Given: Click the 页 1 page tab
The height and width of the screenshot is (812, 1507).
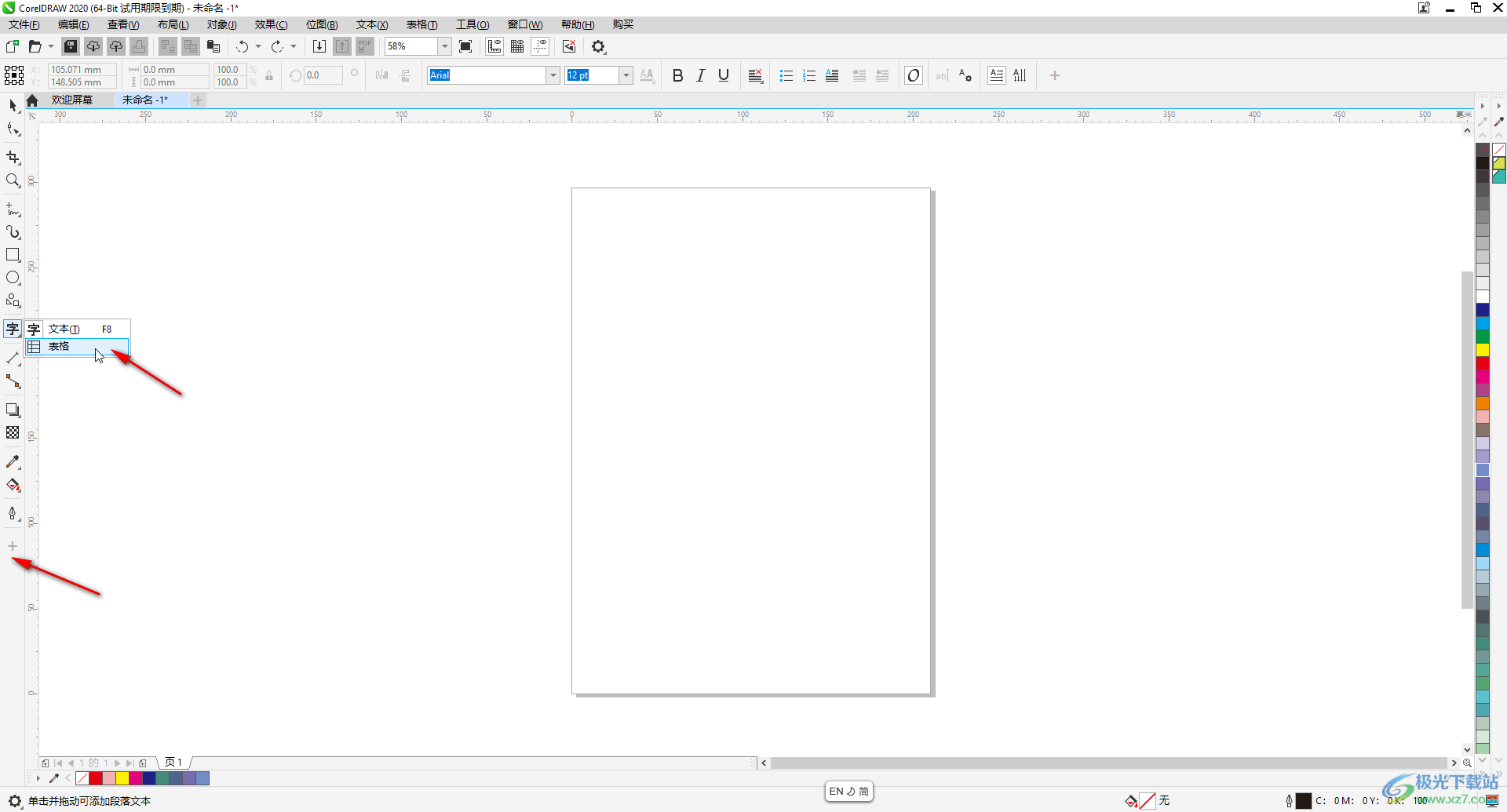Looking at the screenshot, I should [x=173, y=762].
